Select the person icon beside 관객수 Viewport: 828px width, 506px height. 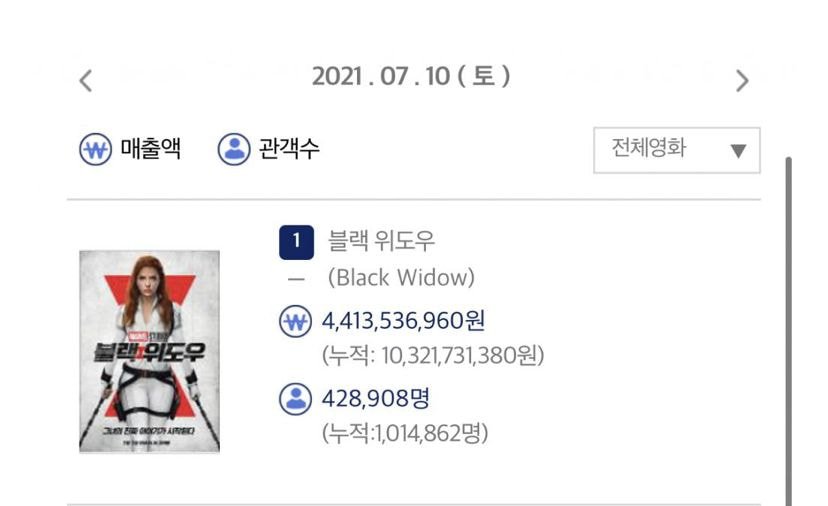coord(234,149)
